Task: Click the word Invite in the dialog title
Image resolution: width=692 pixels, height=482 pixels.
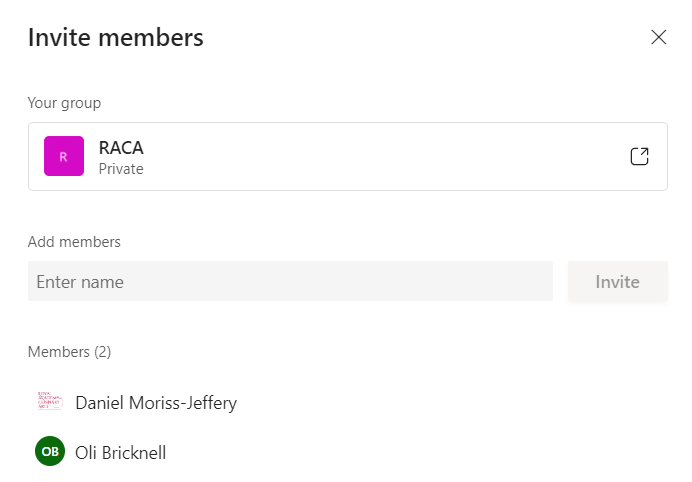Action: coord(58,38)
